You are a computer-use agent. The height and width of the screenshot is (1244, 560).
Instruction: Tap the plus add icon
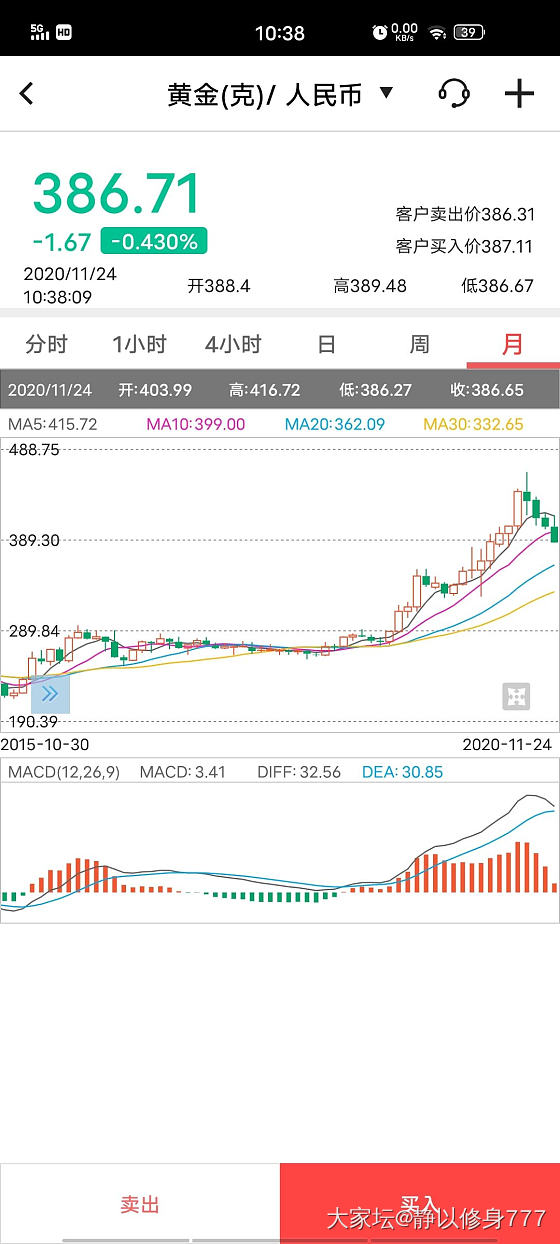coord(519,94)
